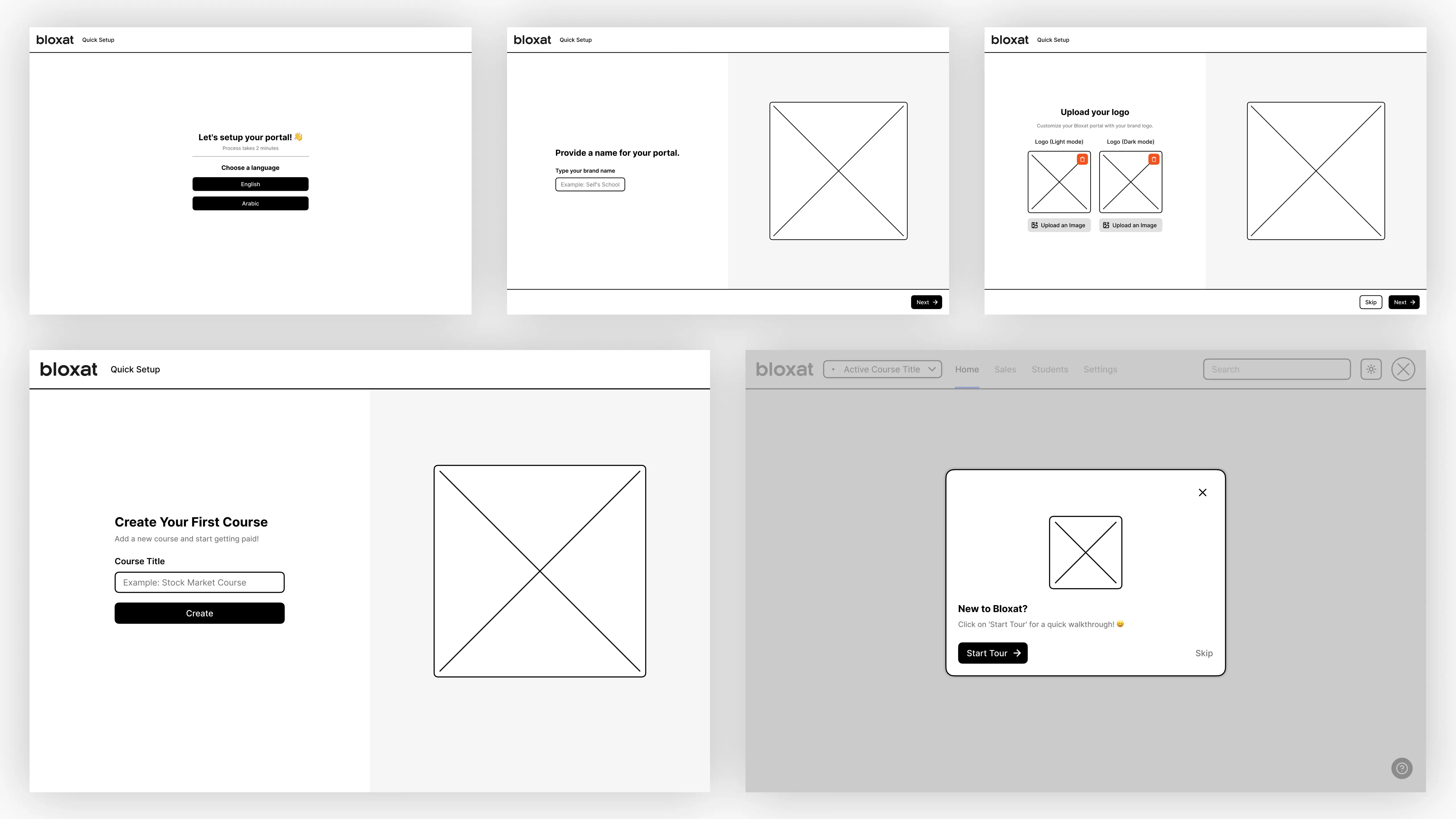The image size is (1456, 819).
Task: Expand the Active Course Title dropdown
Action: tap(882, 369)
